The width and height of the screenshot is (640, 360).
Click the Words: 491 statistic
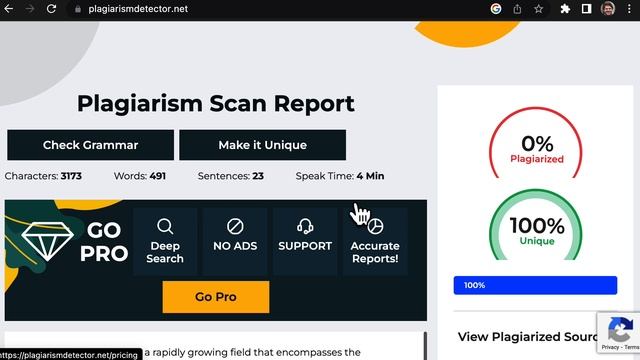[140, 176]
